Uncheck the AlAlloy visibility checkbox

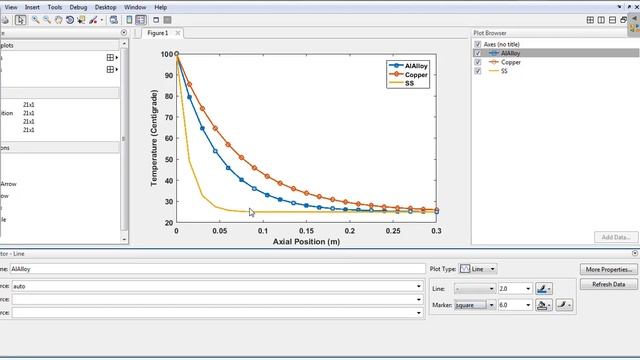pyautogui.click(x=478, y=53)
